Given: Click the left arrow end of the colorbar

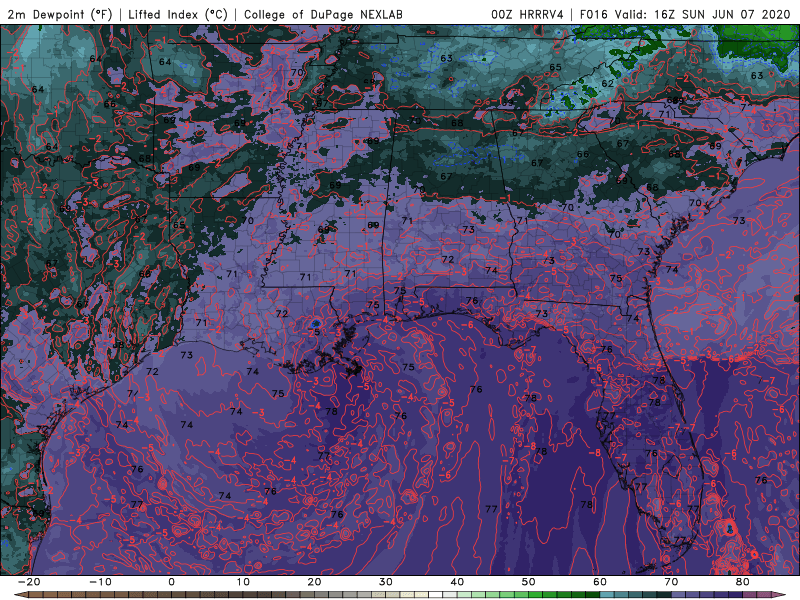Looking at the screenshot, I should click(x=21, y=595).
